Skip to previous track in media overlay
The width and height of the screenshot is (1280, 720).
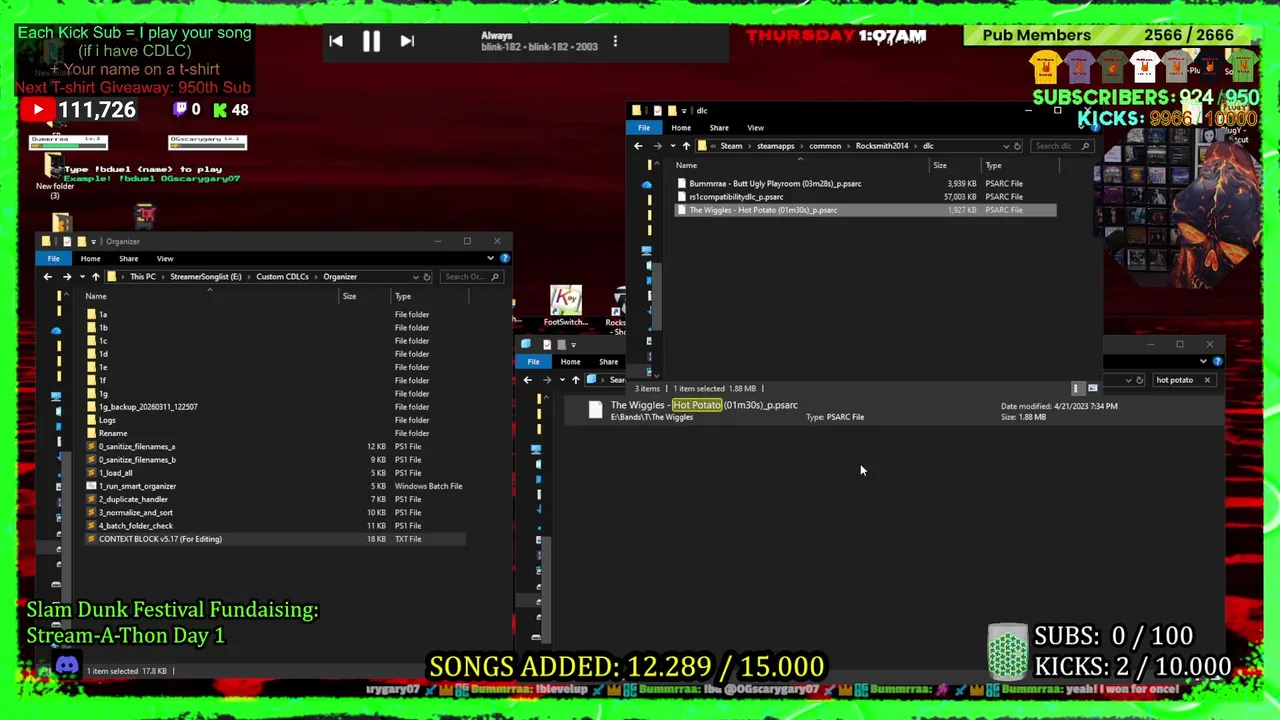pos(336,41)
